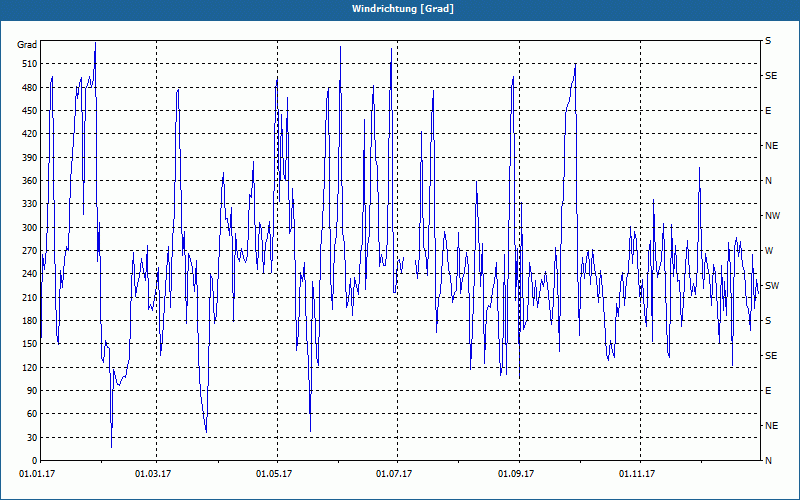Click the 360 degree axis label
Image resolution: width=800 pixels, height=500 pixels.
tap(30, 181)
